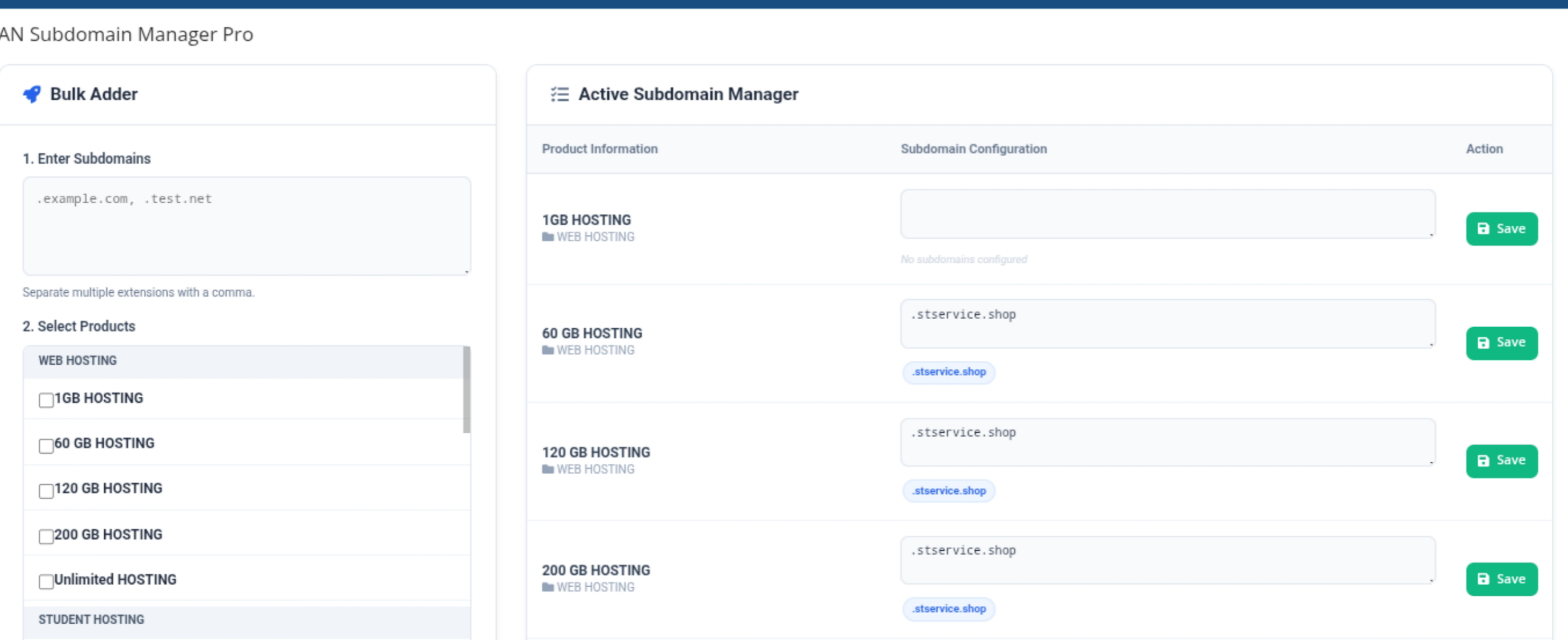Save the 1GB HOSTING subdomain configuration
This screenshot has width=1568, height=640.
point(1501,229)
